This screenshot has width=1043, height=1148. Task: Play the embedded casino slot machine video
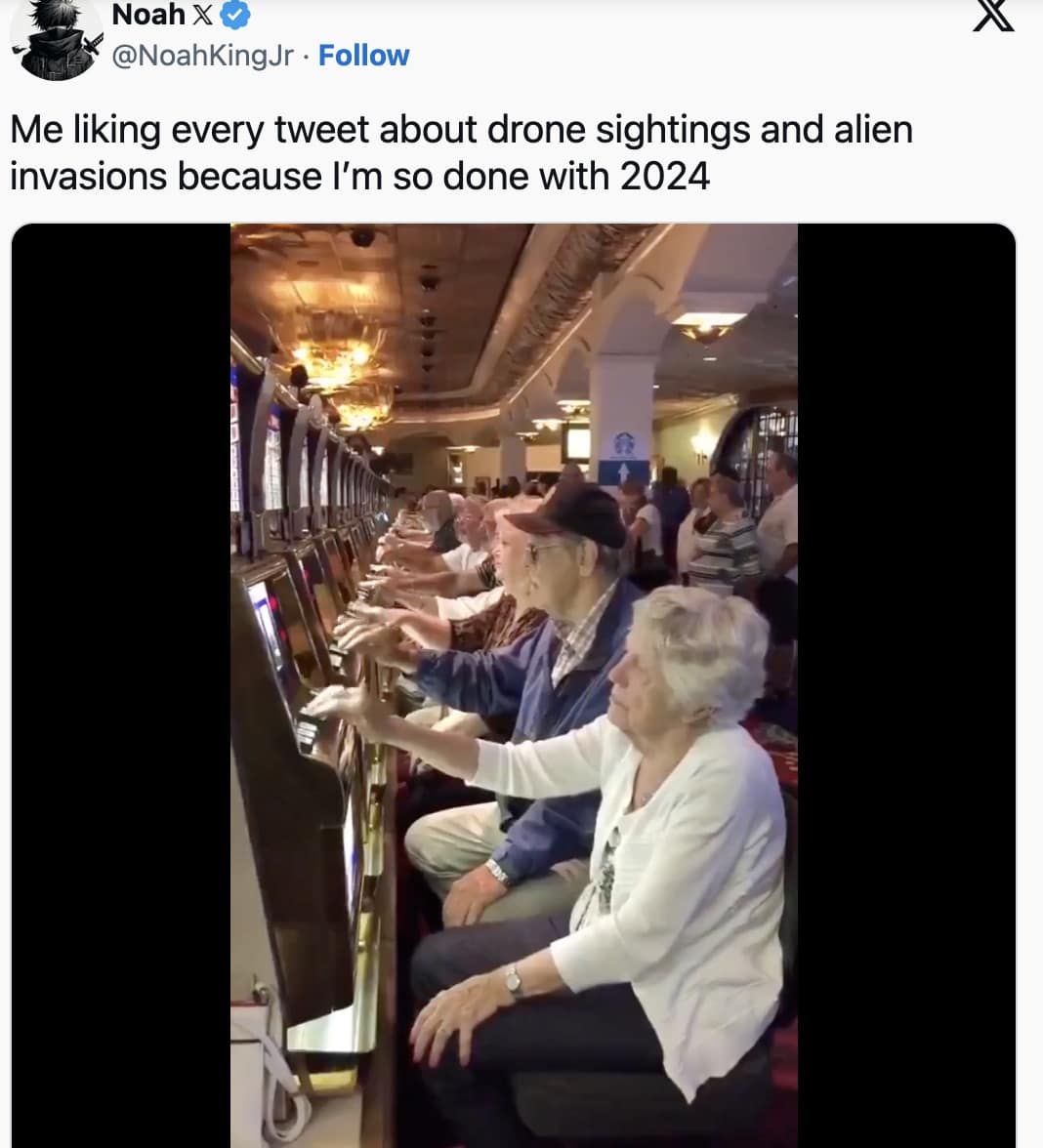514,685
